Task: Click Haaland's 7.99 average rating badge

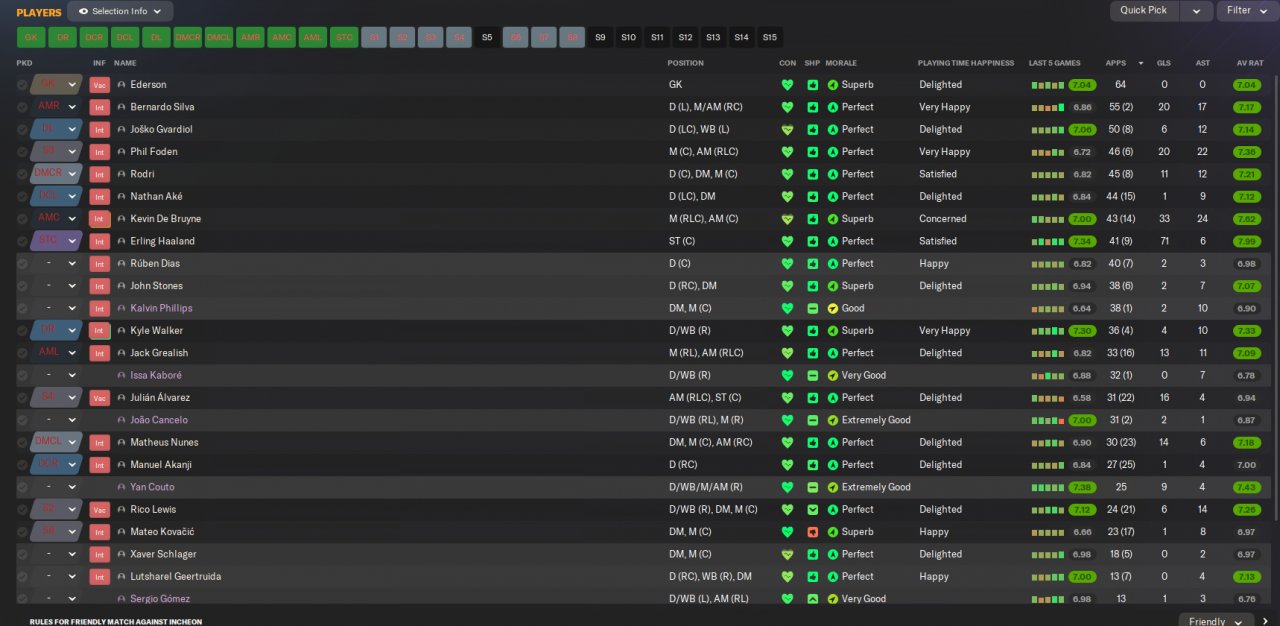Action: click(1246, 241)
